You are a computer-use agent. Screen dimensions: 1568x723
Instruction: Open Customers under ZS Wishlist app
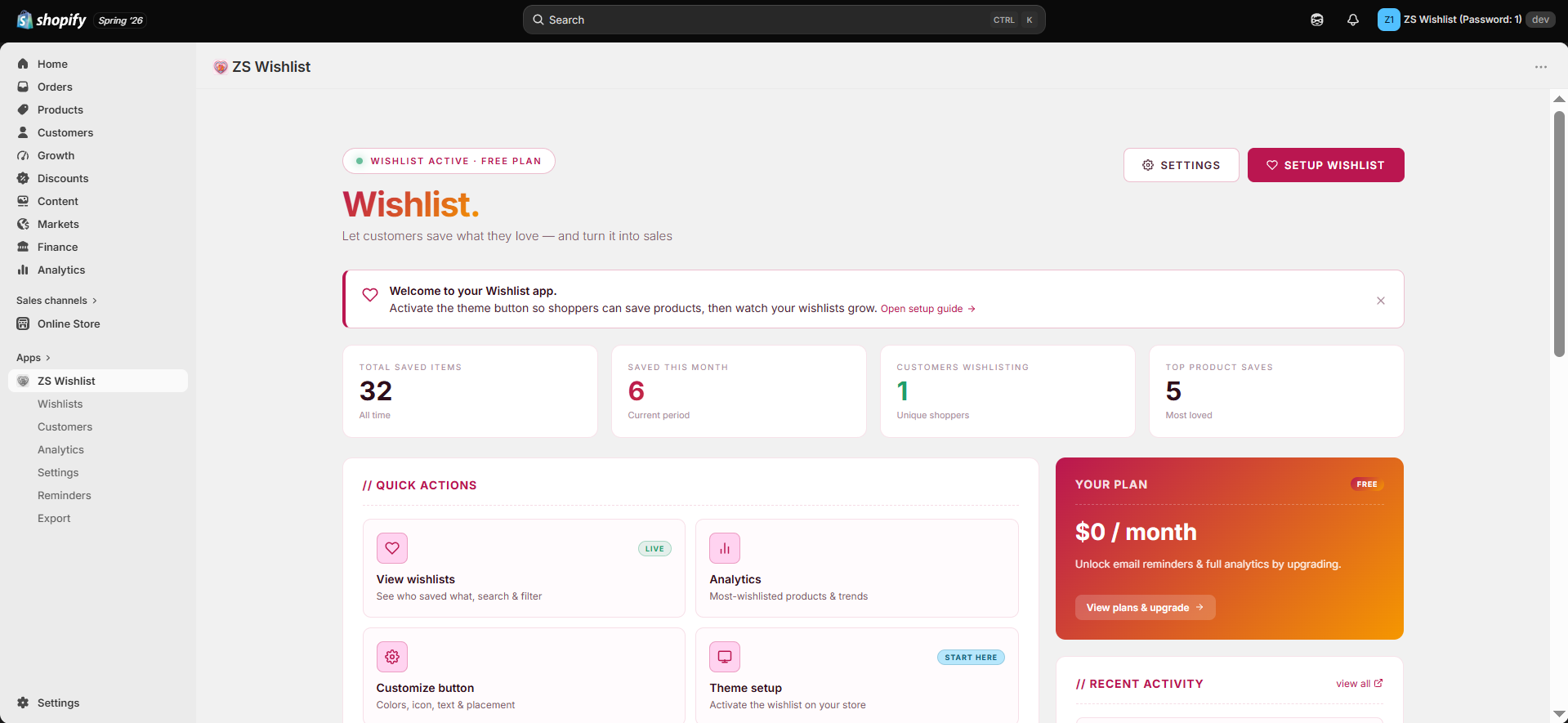[65, 426]
